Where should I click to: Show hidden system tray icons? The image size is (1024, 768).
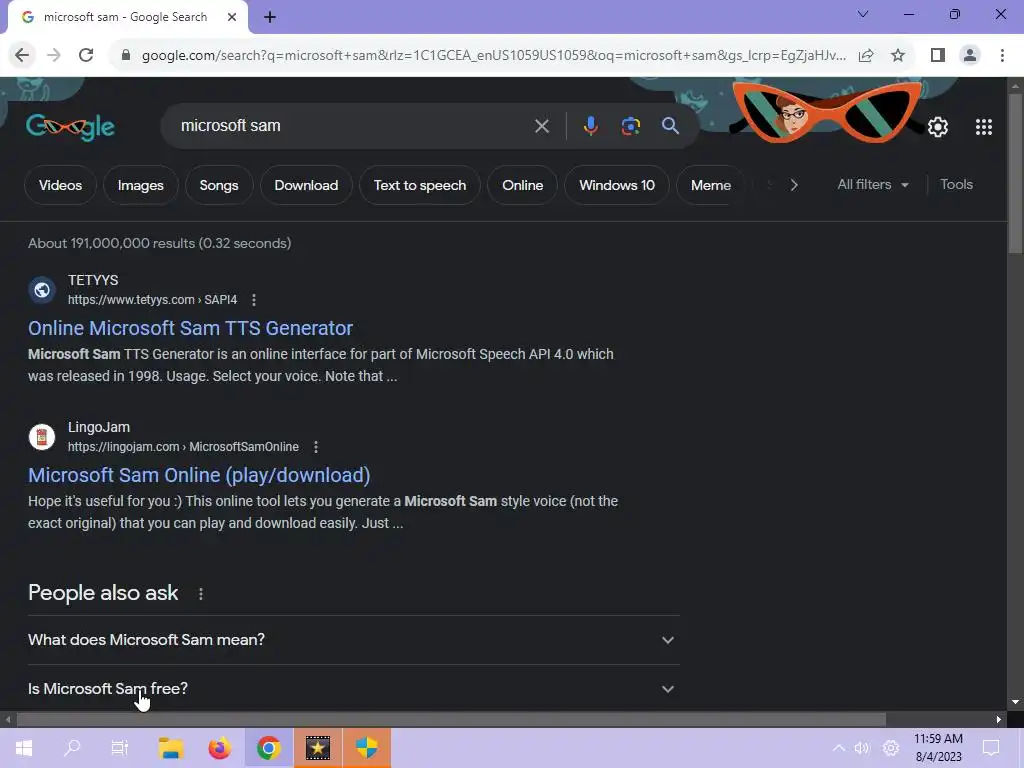point(838,748)
